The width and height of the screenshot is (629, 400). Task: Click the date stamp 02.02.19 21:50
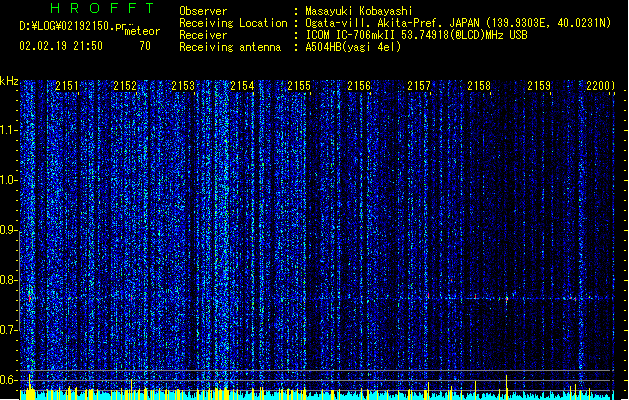coord(61,46)
